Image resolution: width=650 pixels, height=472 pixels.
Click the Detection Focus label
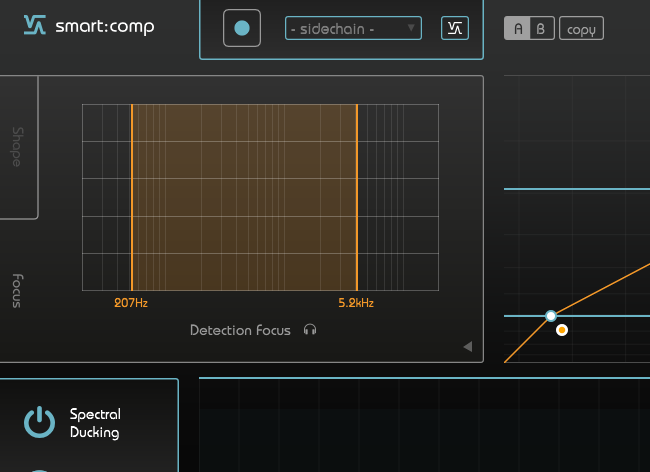(x=240, y=330)
